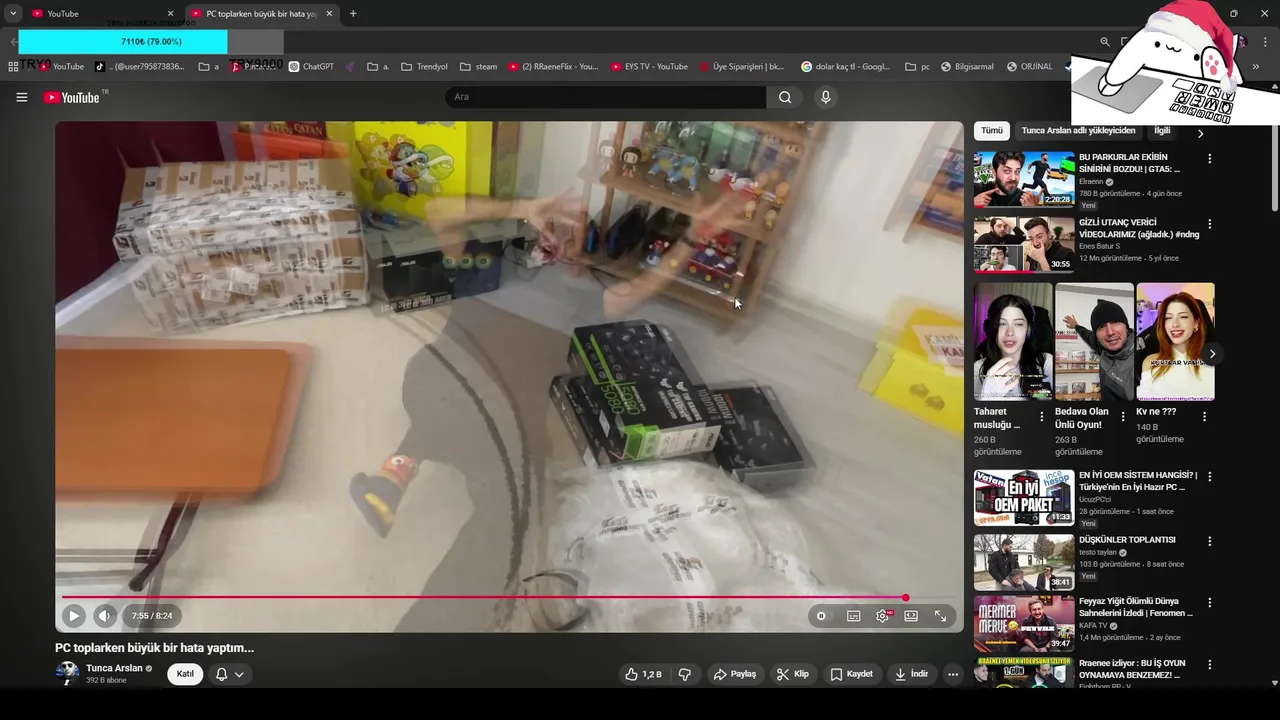Open BU PARKURLAR EKİBİN video thumbnail

(1024, 179)
